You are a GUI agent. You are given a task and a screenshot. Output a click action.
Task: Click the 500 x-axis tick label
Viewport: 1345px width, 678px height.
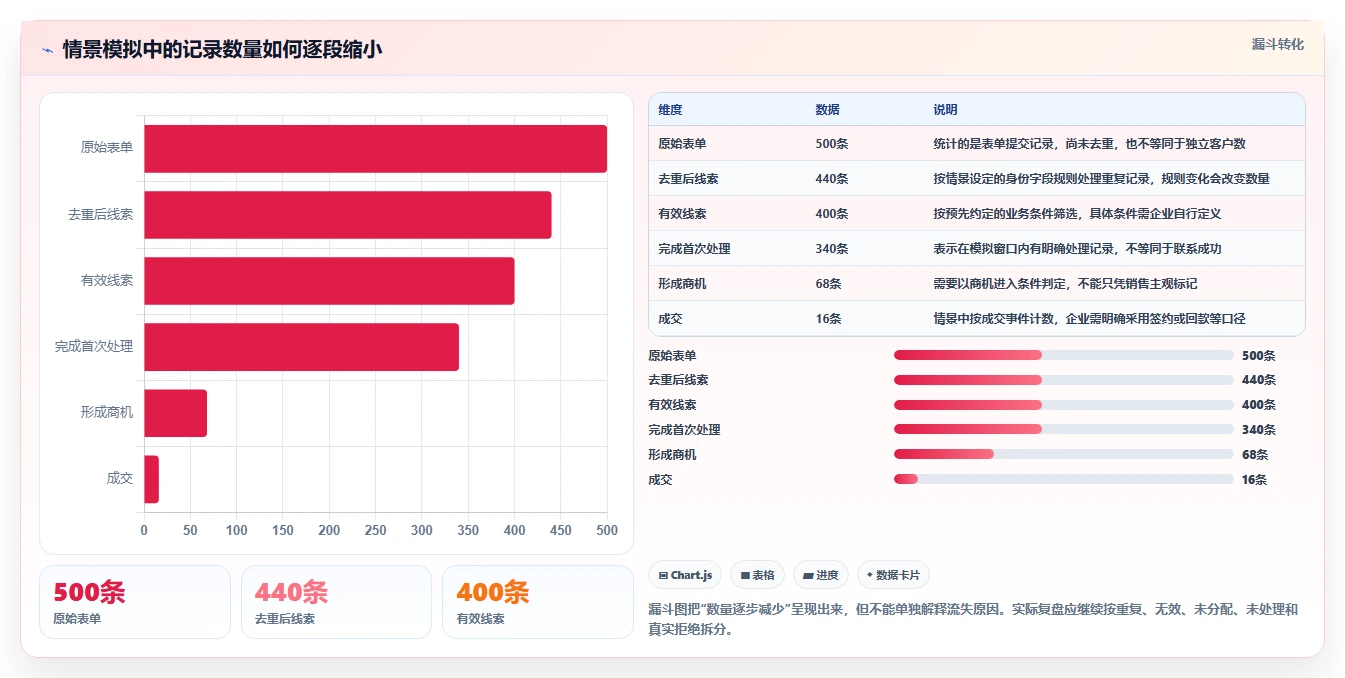[x=607, y=530]
